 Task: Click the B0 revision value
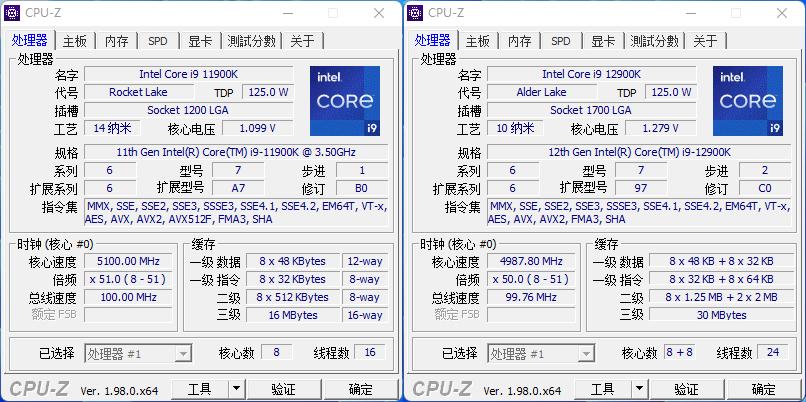click(362, 188)
